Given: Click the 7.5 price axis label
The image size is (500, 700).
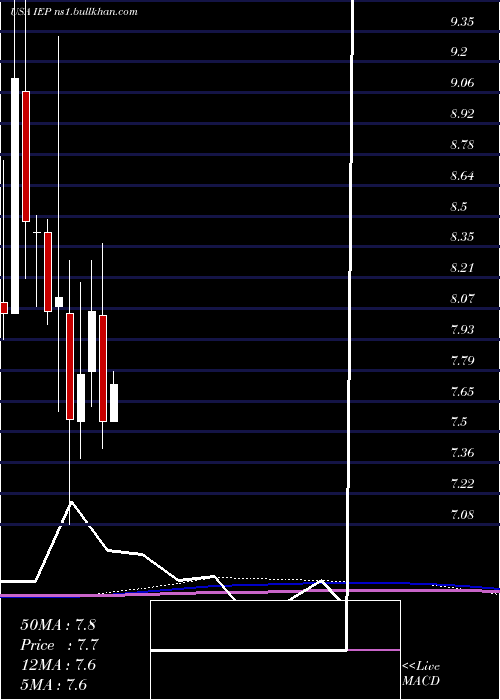Looking at the screenshot, I should tap(458, 421).
